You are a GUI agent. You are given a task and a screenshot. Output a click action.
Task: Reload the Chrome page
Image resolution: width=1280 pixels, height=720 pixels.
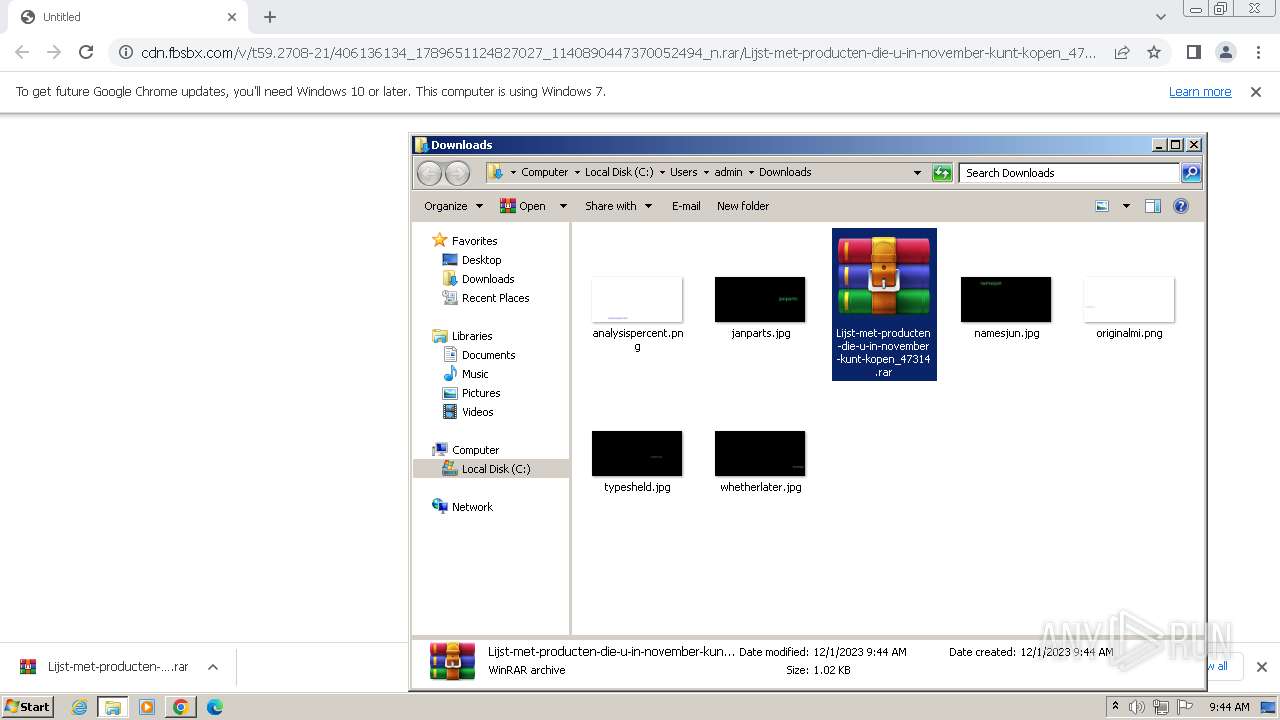(x=86, y=52)
